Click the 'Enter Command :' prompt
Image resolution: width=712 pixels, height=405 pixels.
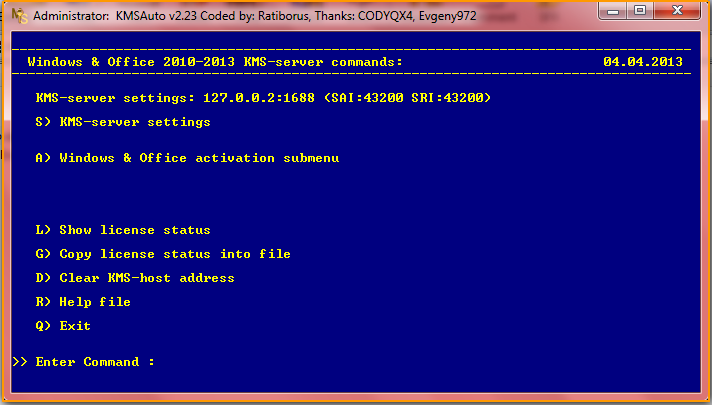click(x=84, y=362)
